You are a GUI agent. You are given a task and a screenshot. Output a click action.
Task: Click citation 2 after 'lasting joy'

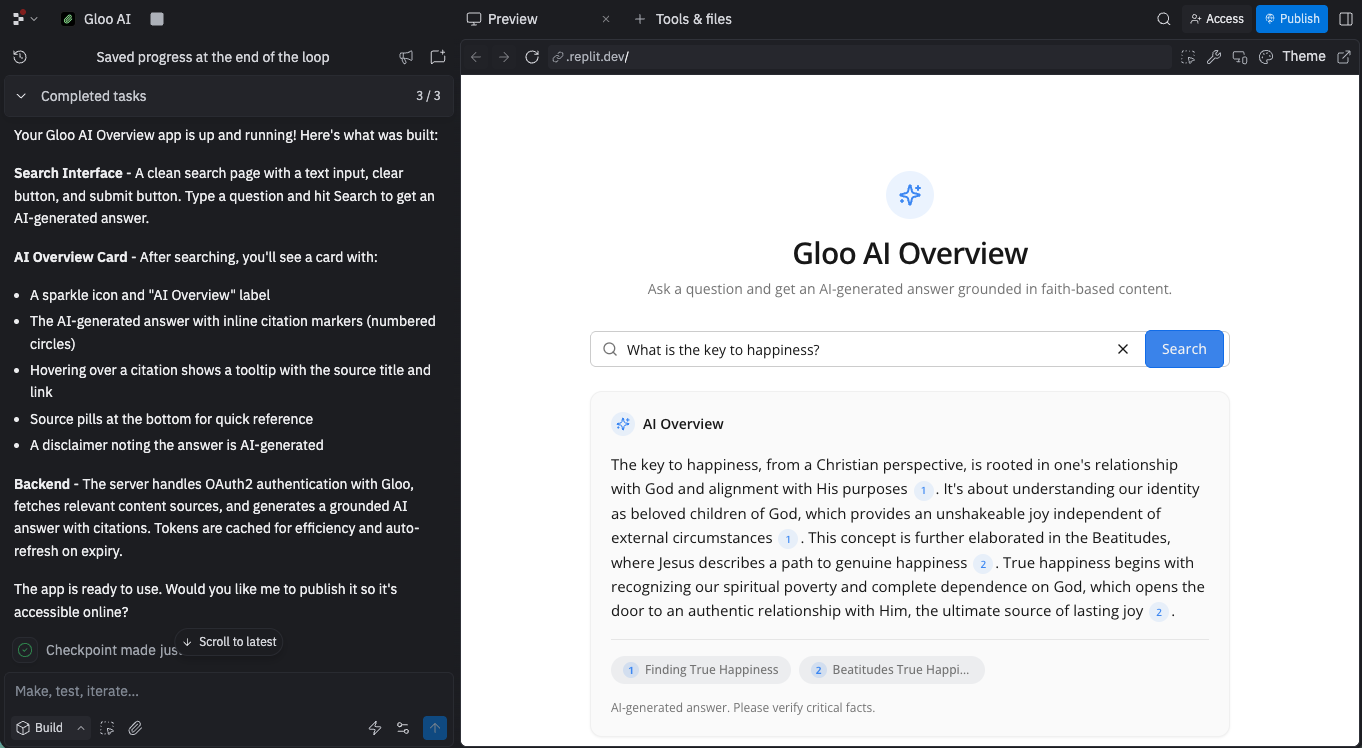coord(1159,612)
